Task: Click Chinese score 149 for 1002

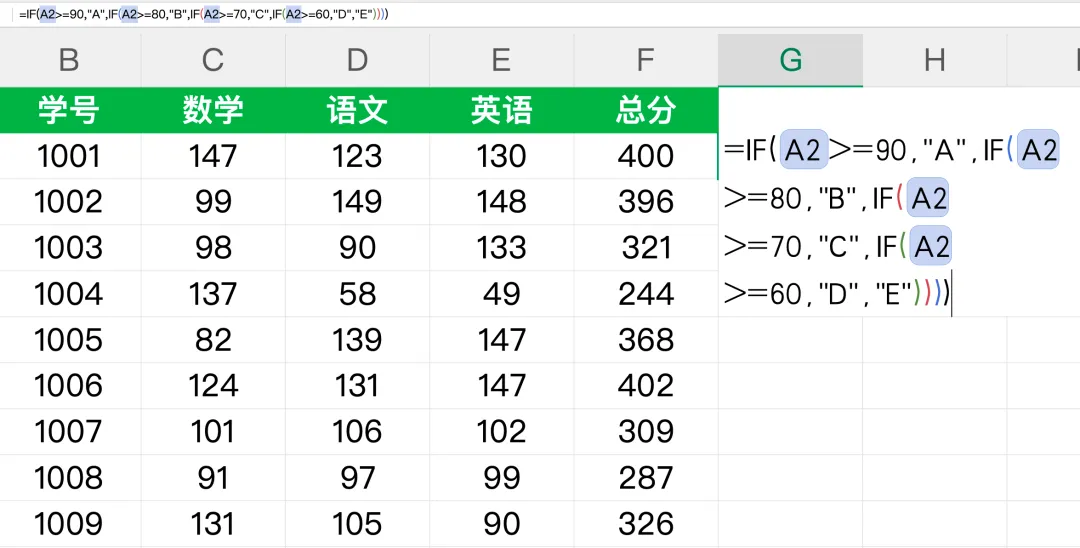Action: tap(357, 202)
